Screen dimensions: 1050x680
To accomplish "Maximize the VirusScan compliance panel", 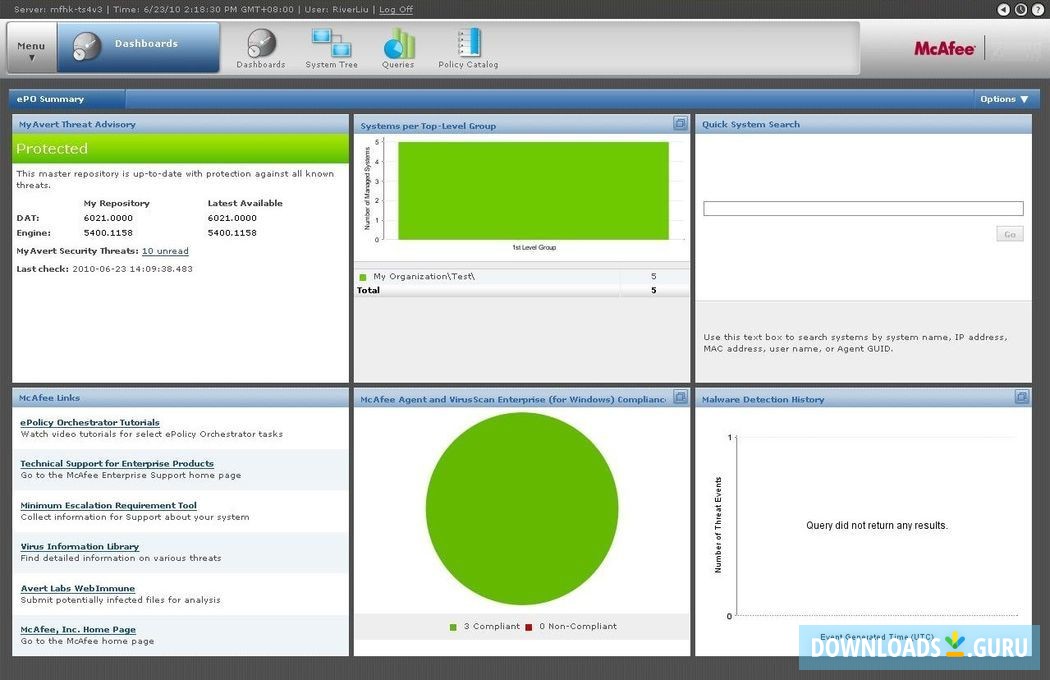I will [x=680, y=397].
